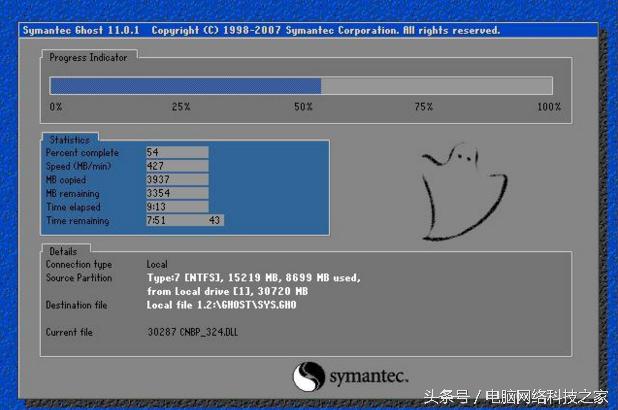Select the MB remaining value field
The width and height of the screenshot is (618, 410).
pos(176,193)
